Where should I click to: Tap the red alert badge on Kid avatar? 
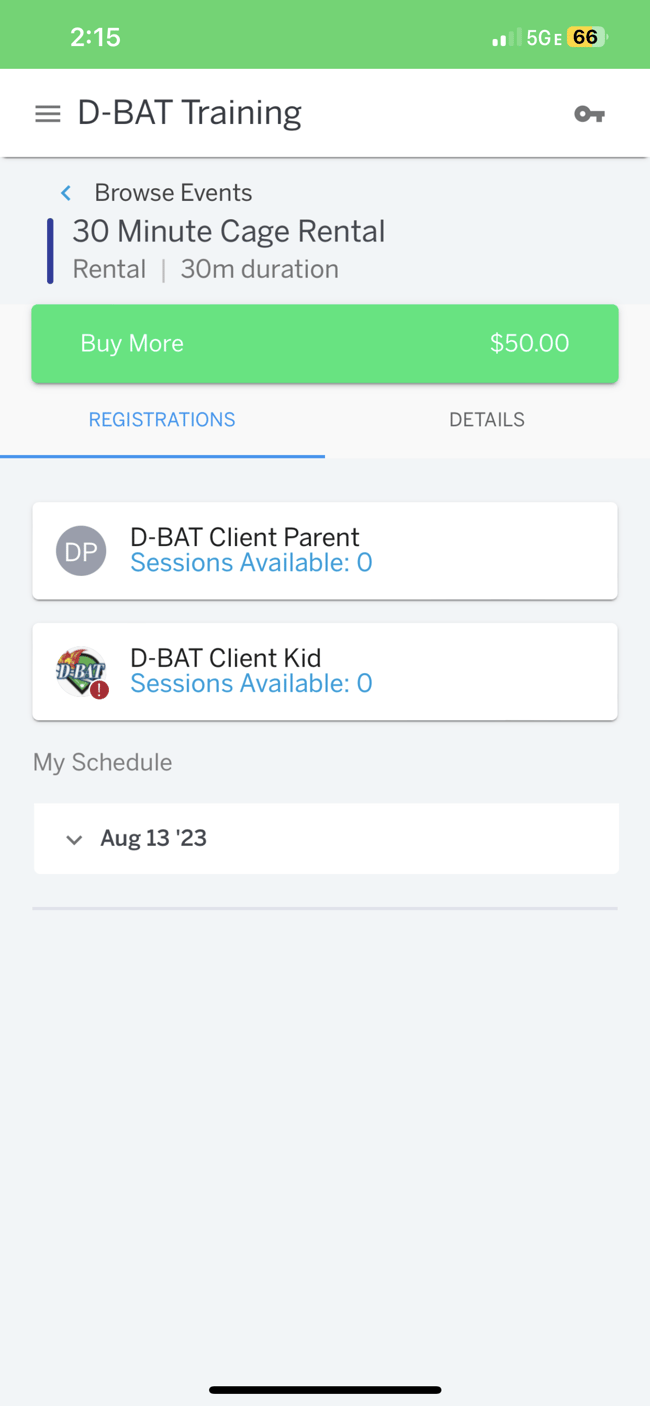(x=99, y=689)
